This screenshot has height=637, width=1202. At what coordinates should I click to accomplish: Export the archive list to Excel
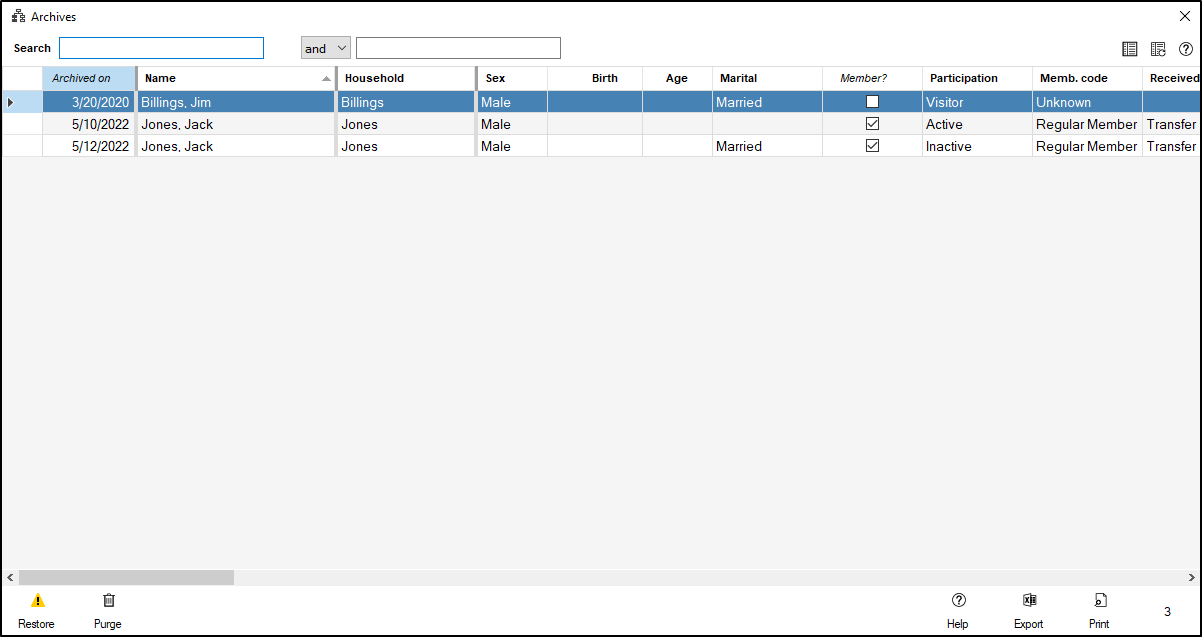click(1029, 601)
